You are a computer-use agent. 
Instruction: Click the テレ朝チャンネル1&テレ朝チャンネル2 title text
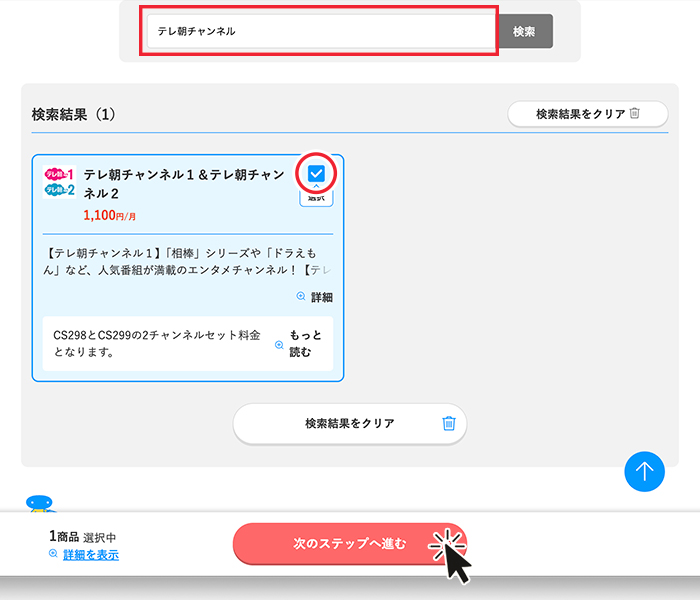[x=183, y=183]
